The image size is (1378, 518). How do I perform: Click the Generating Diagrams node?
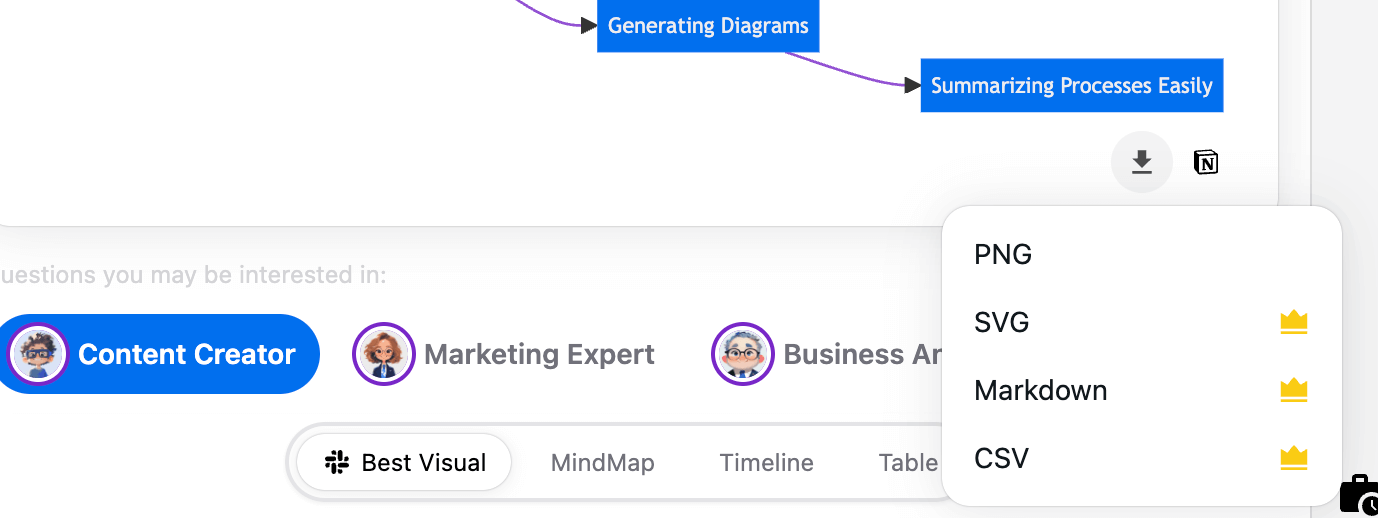(708, 26)
